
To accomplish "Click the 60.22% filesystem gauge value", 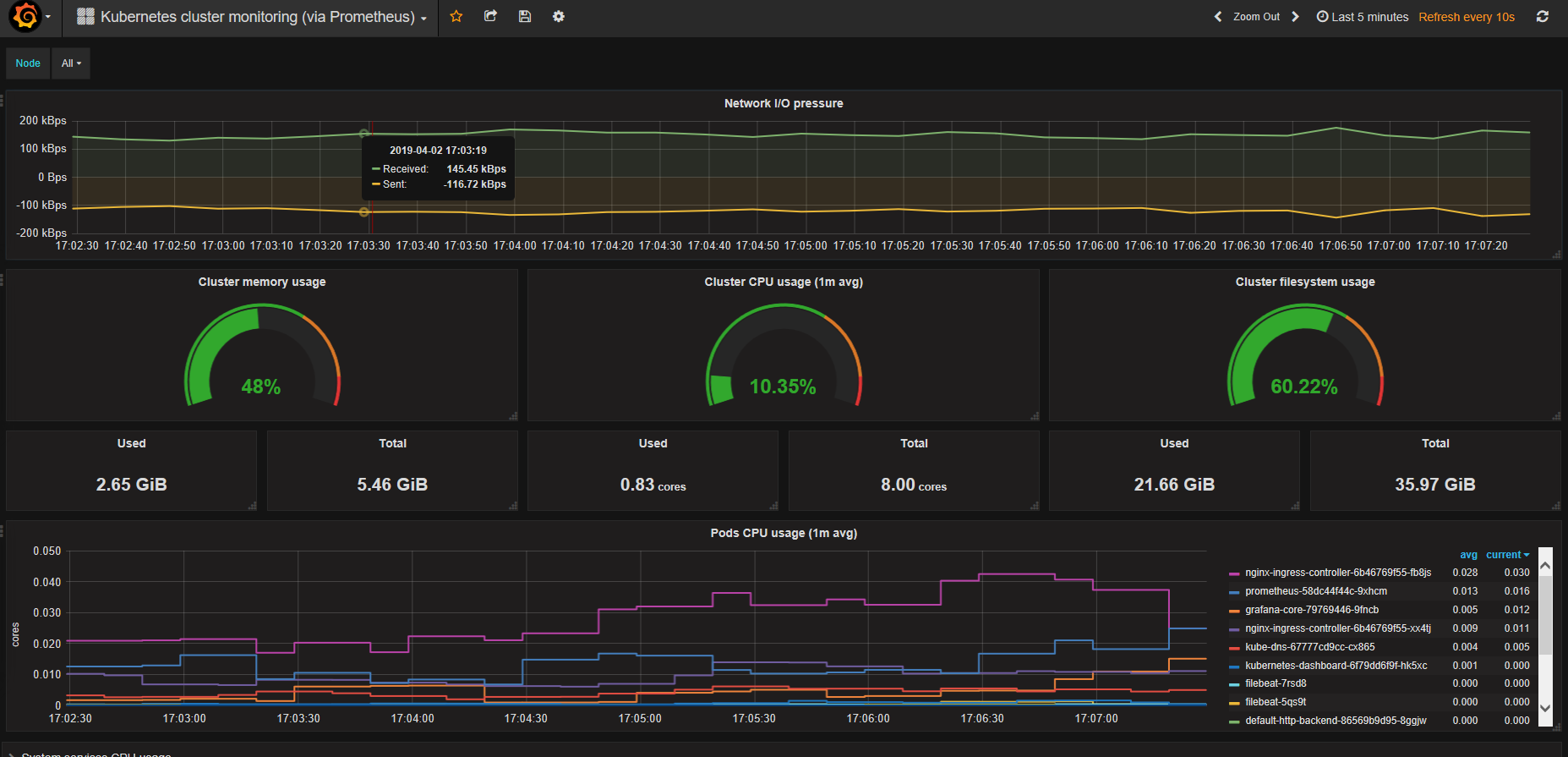I will pyautogui.click(x=1304, y=387).
